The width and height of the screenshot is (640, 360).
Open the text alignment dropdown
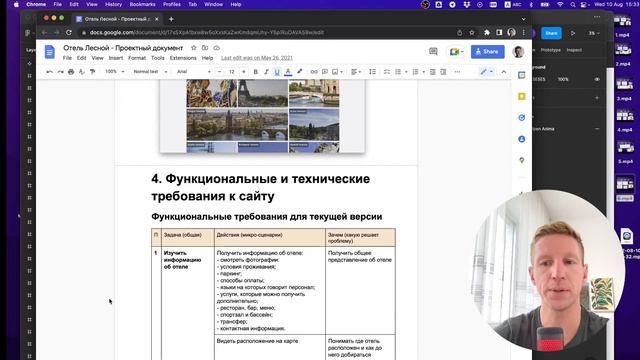[356, 72]
